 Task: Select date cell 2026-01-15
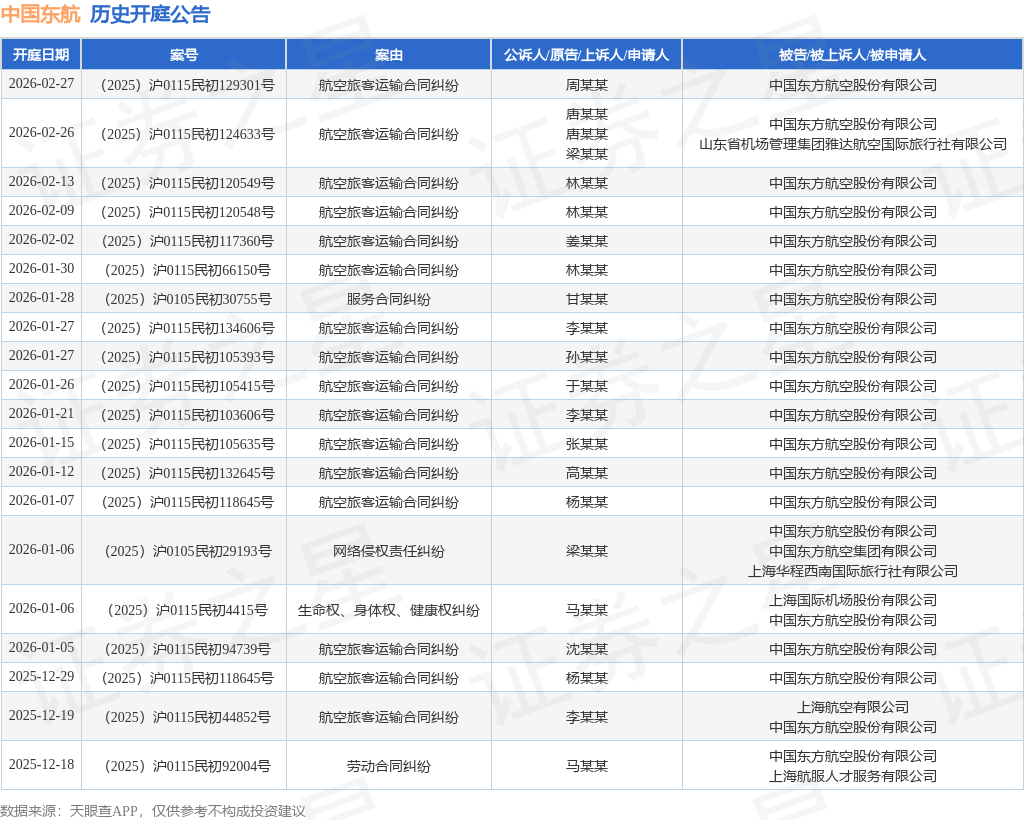pyautogui.click(x=41, y=443)
